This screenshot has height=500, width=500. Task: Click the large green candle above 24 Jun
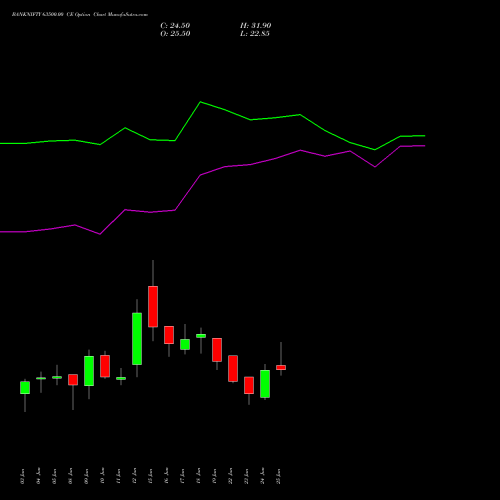tap(265, 384)
